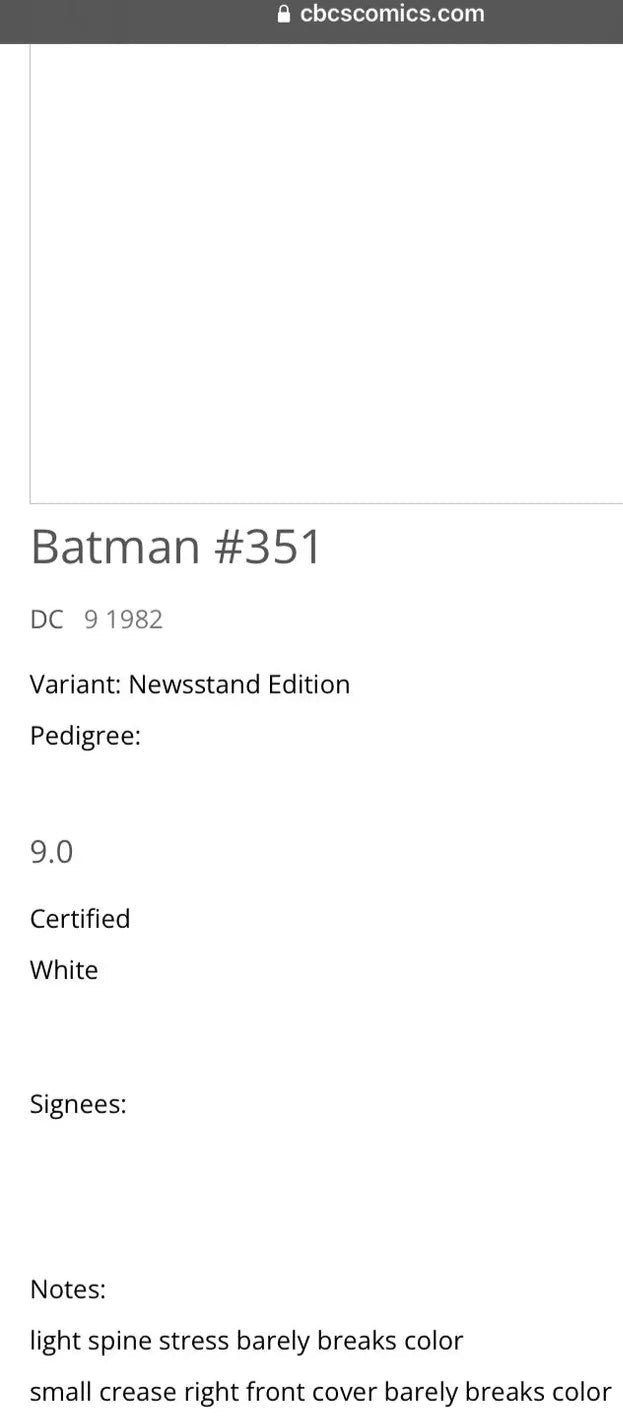The image size is (623, 1420).
Task: Click the Notes: heading
Action: coord(68,1289)
